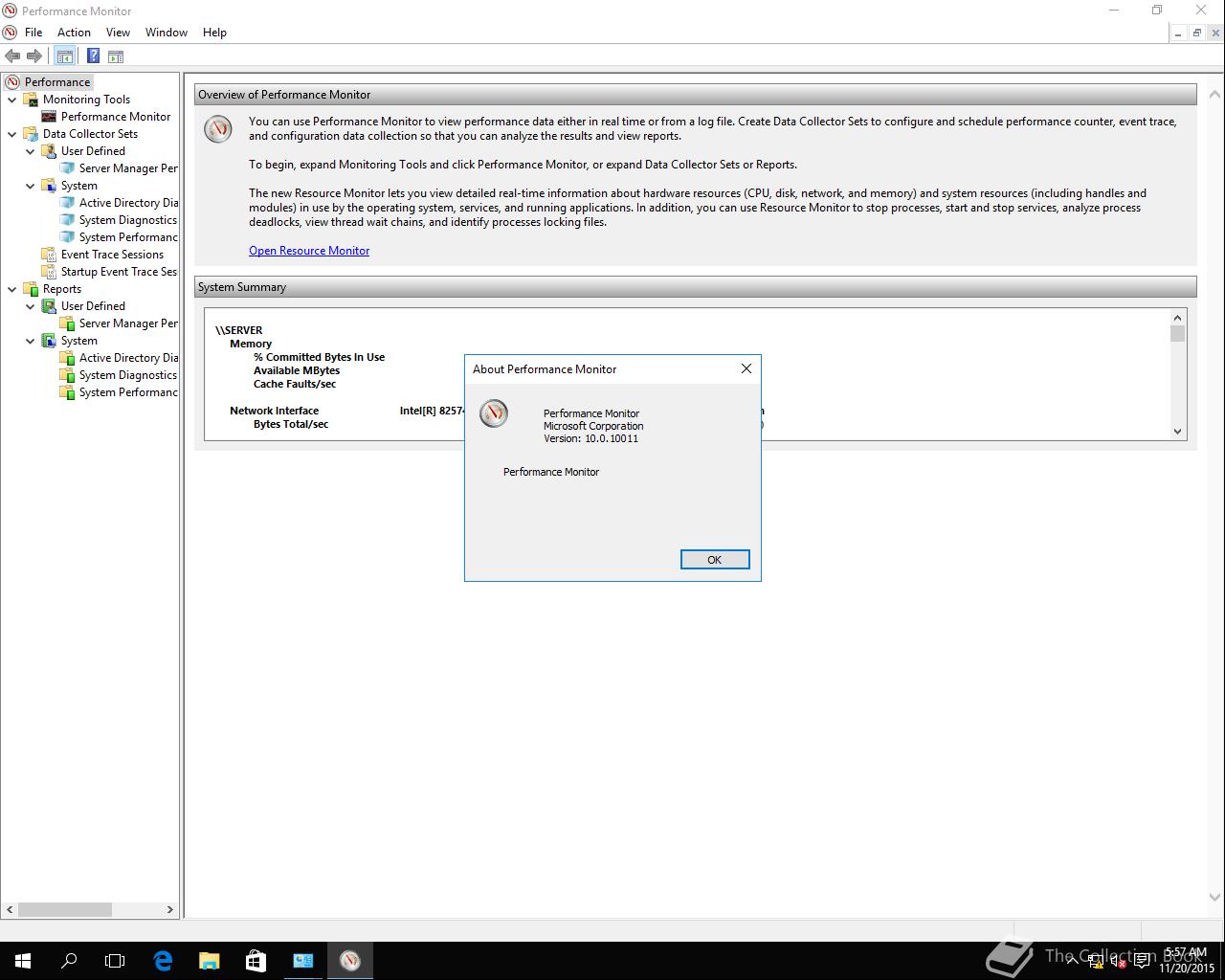Open Performance Monitor tree node
Image resolution: width=1225 pixels, height=980 pixels.
tap(116, 117)
